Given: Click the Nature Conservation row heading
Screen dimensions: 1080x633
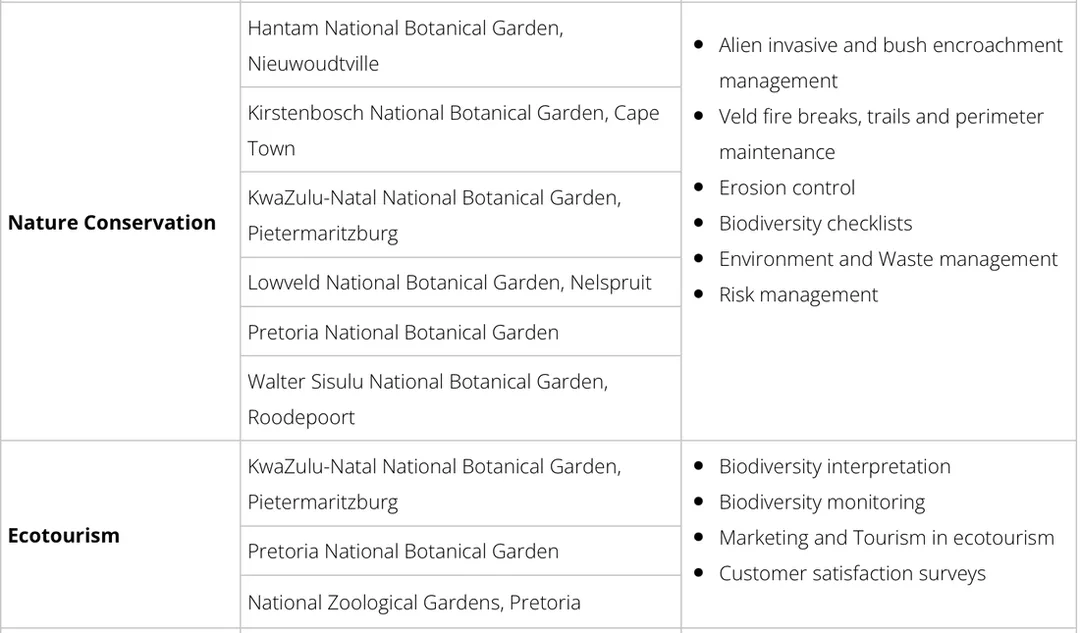Looking at the screenshot, I should coord(112,223).
